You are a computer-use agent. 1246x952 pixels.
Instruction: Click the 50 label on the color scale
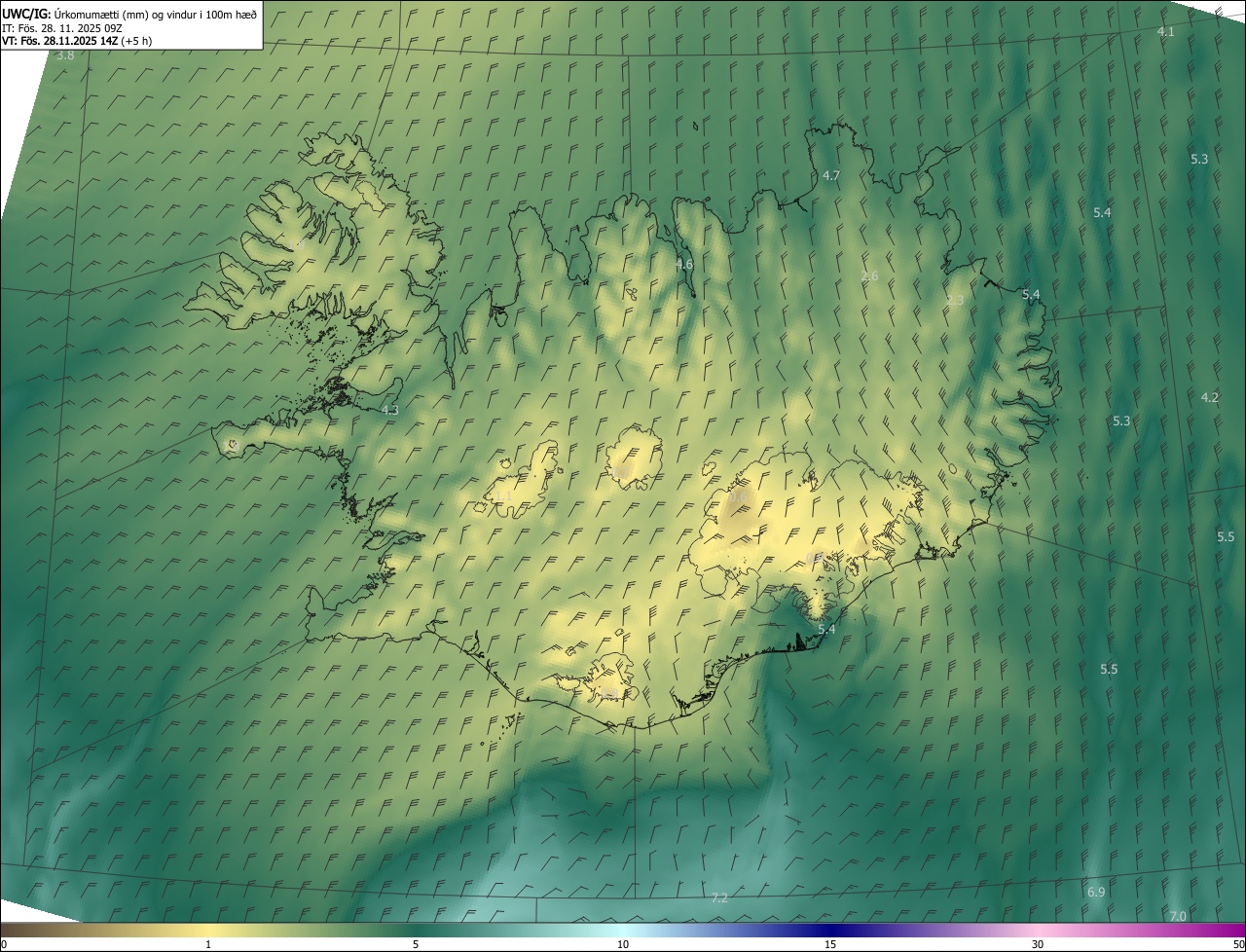pos(1238,944)
